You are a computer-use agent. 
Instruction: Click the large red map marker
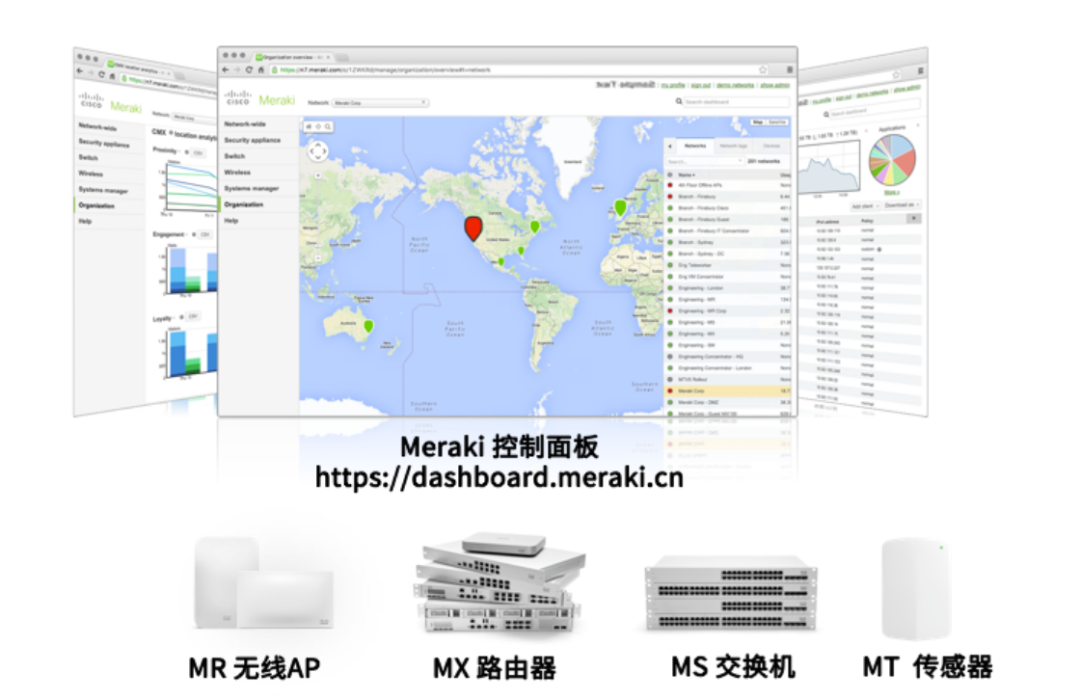[473, 227]
